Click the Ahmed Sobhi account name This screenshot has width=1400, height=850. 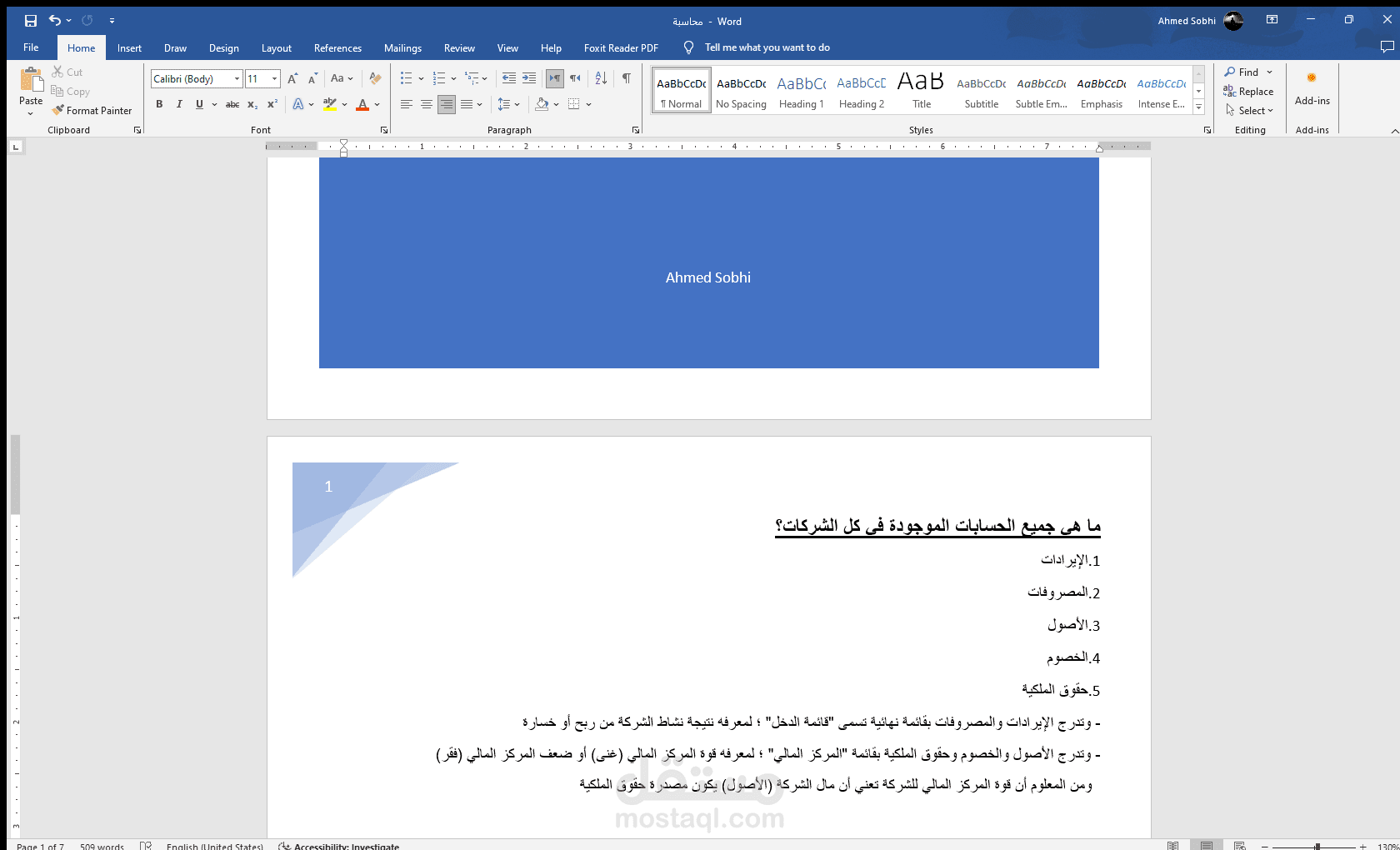[x=1187, y=21]
